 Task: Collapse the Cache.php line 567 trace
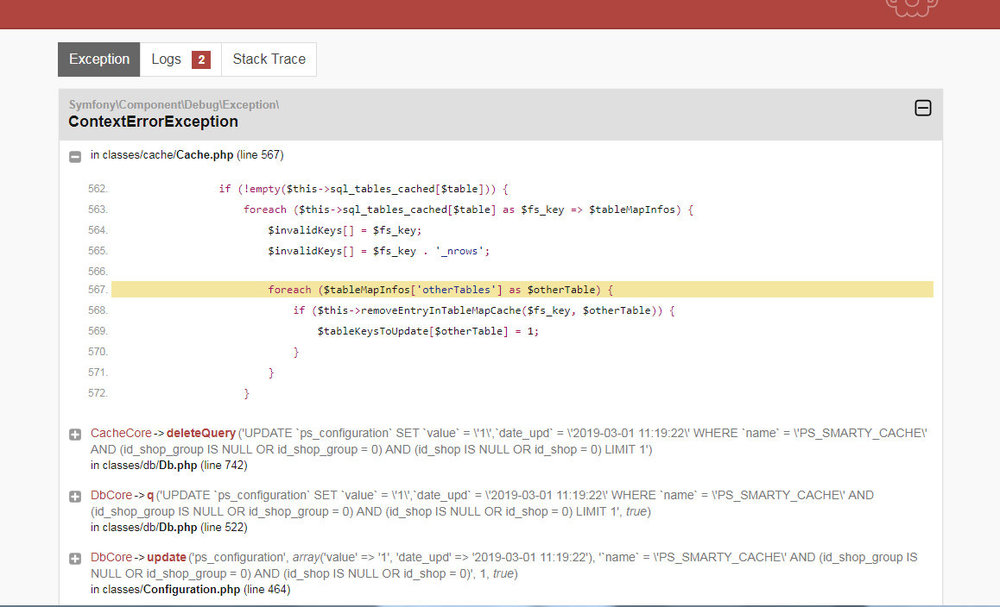click(x=75, y=156)
